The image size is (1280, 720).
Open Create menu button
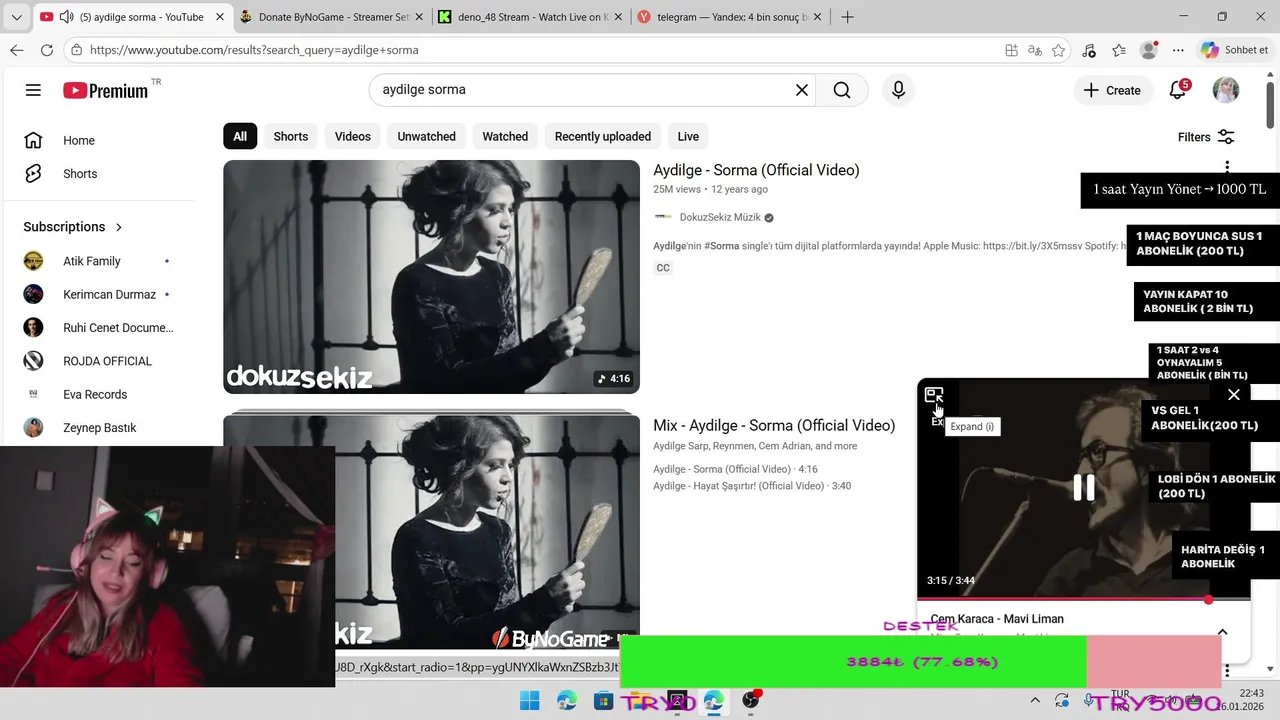click(1112, 90)
